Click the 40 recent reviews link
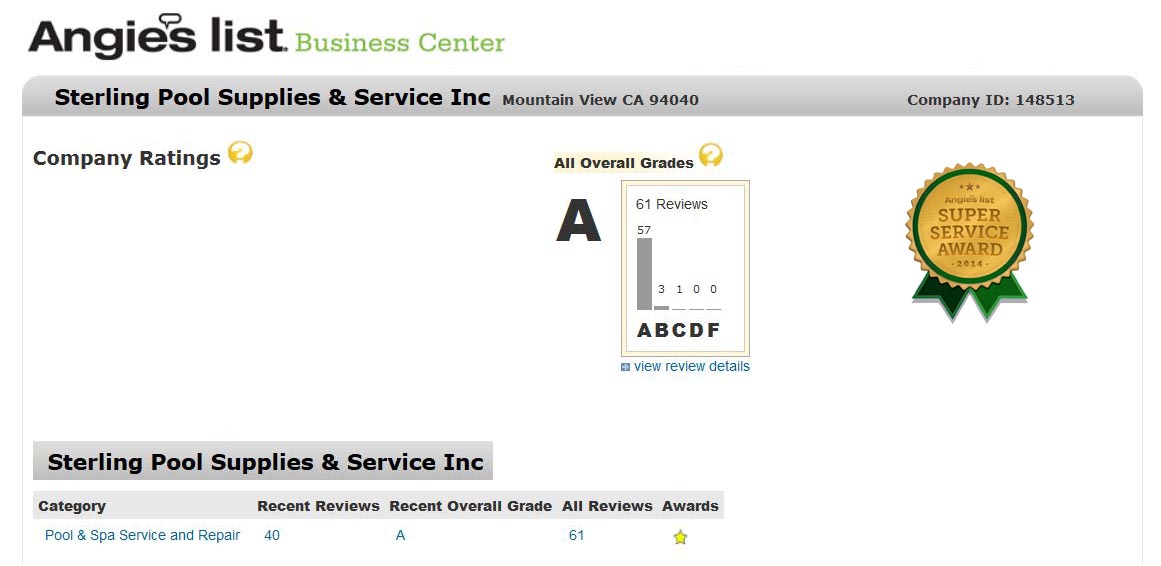This screenshot has width=1161, height=566. click(x=272, y=535)
